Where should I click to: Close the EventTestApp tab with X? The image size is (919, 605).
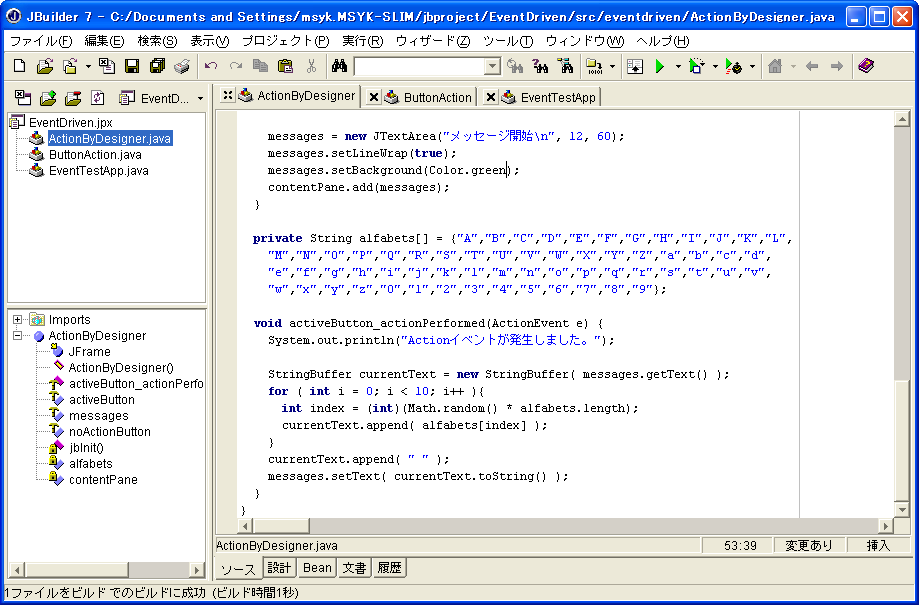click(490, 97)
